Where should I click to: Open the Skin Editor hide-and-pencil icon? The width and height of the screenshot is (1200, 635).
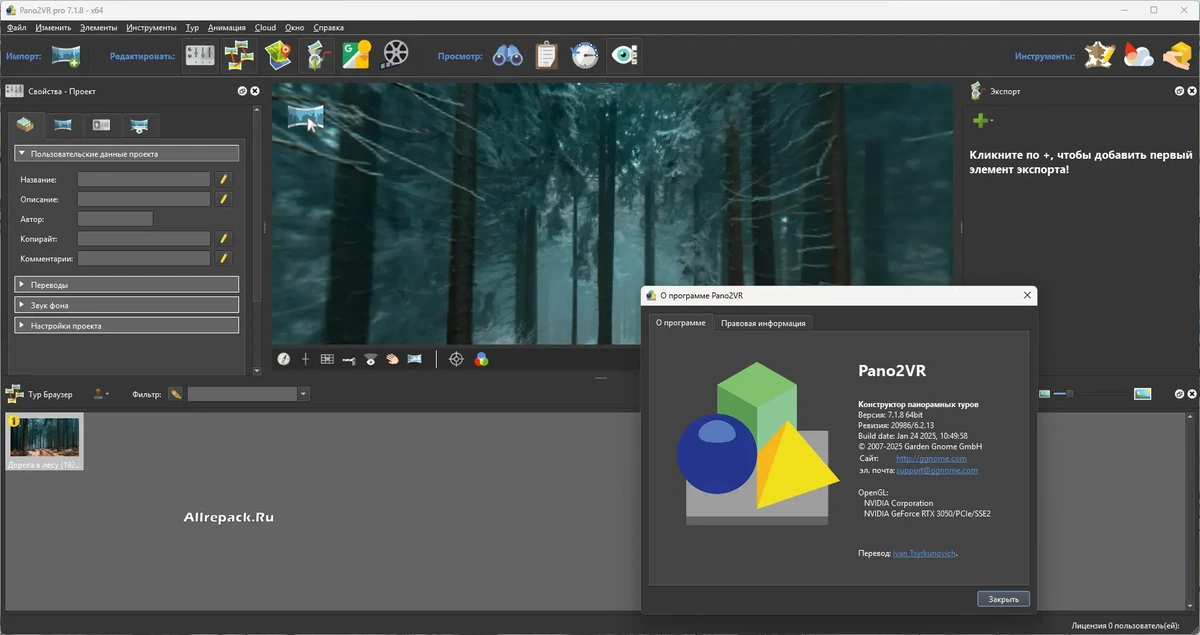point(1100,55)
